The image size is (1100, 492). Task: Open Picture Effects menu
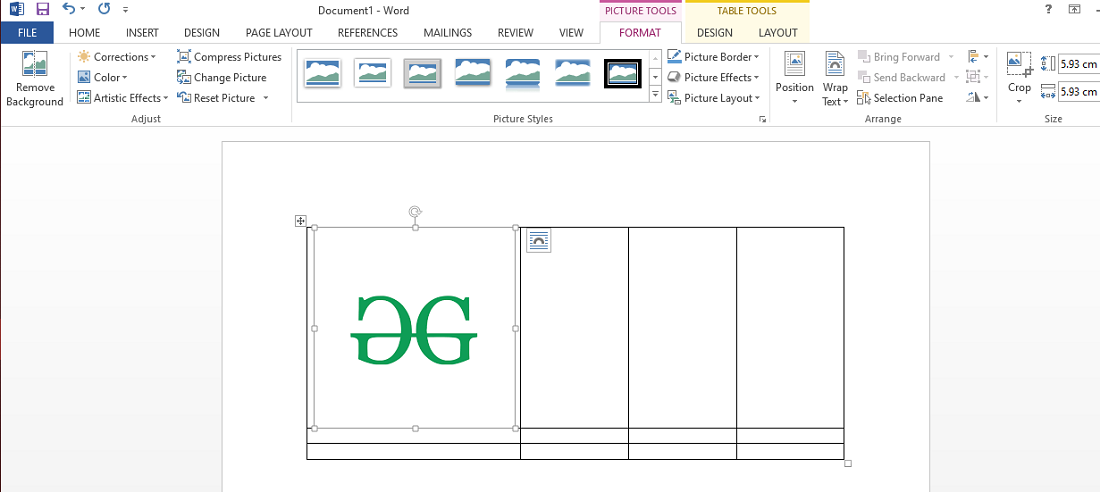pos(713,77)
